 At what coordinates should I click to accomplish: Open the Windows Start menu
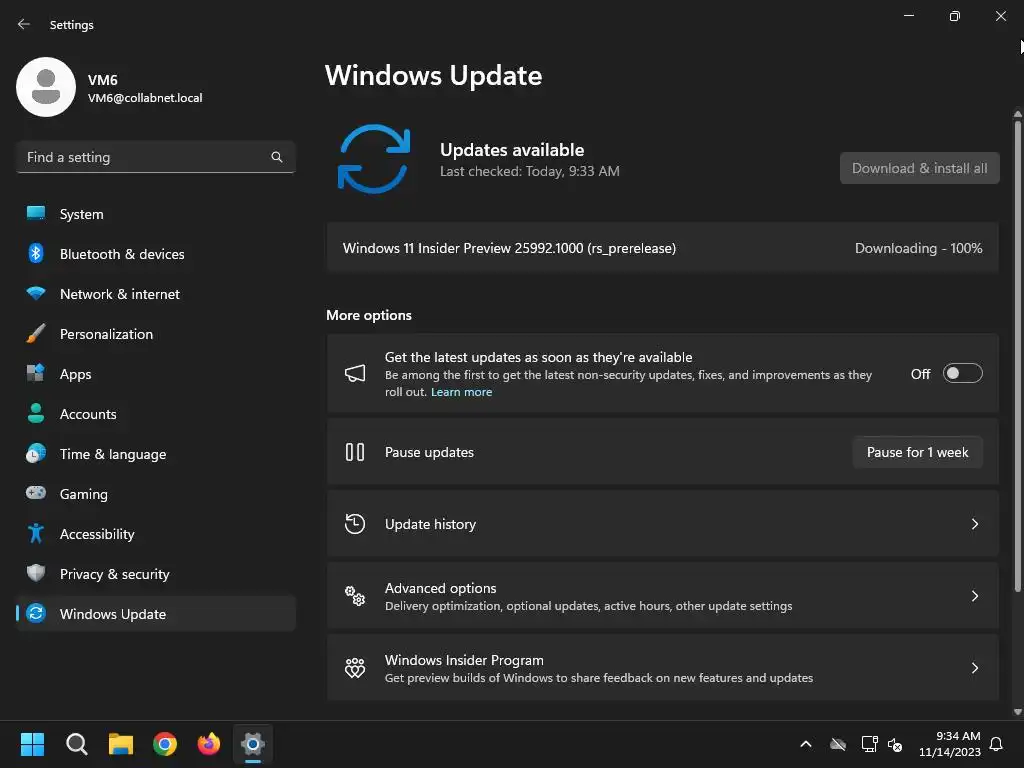(x=32, y=744)
